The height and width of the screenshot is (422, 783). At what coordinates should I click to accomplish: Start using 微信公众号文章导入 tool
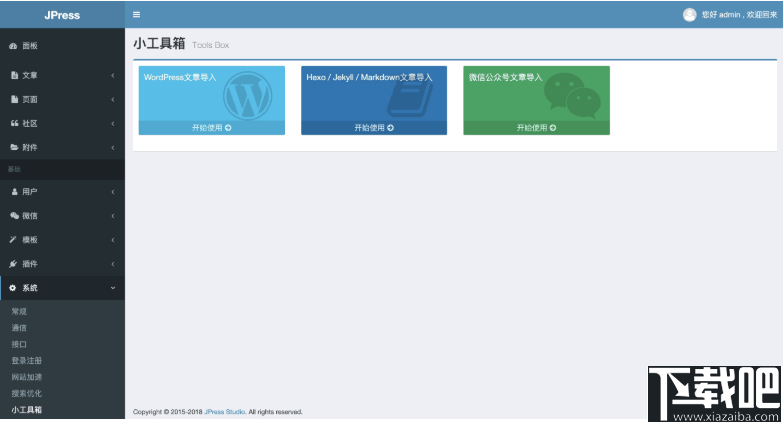pyautogui.click(x=536, y=128)
